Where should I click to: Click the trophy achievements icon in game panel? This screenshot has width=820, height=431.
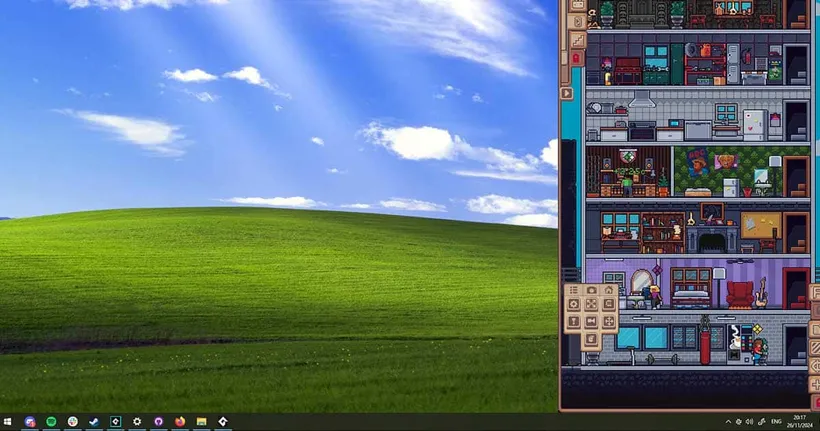tap(574, 321)
